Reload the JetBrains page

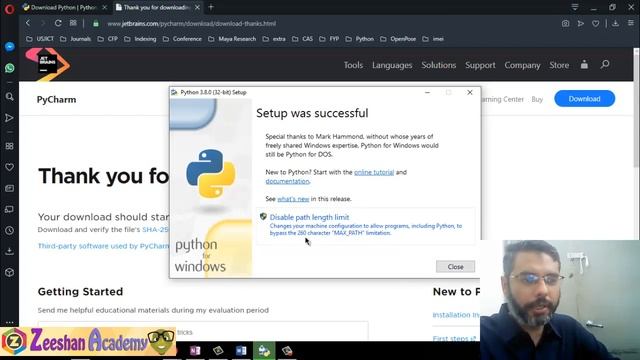click(58, 23)
